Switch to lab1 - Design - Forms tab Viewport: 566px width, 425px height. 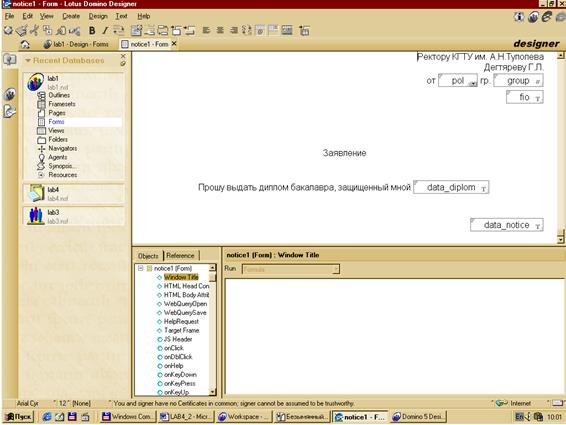76,44
